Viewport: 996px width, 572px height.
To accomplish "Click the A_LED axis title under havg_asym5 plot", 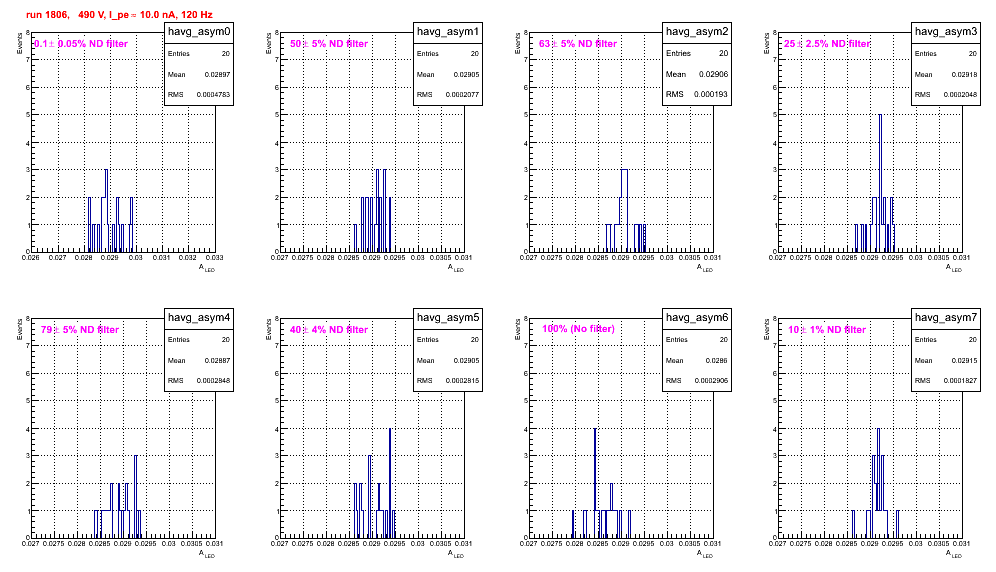I will (456, 554).
